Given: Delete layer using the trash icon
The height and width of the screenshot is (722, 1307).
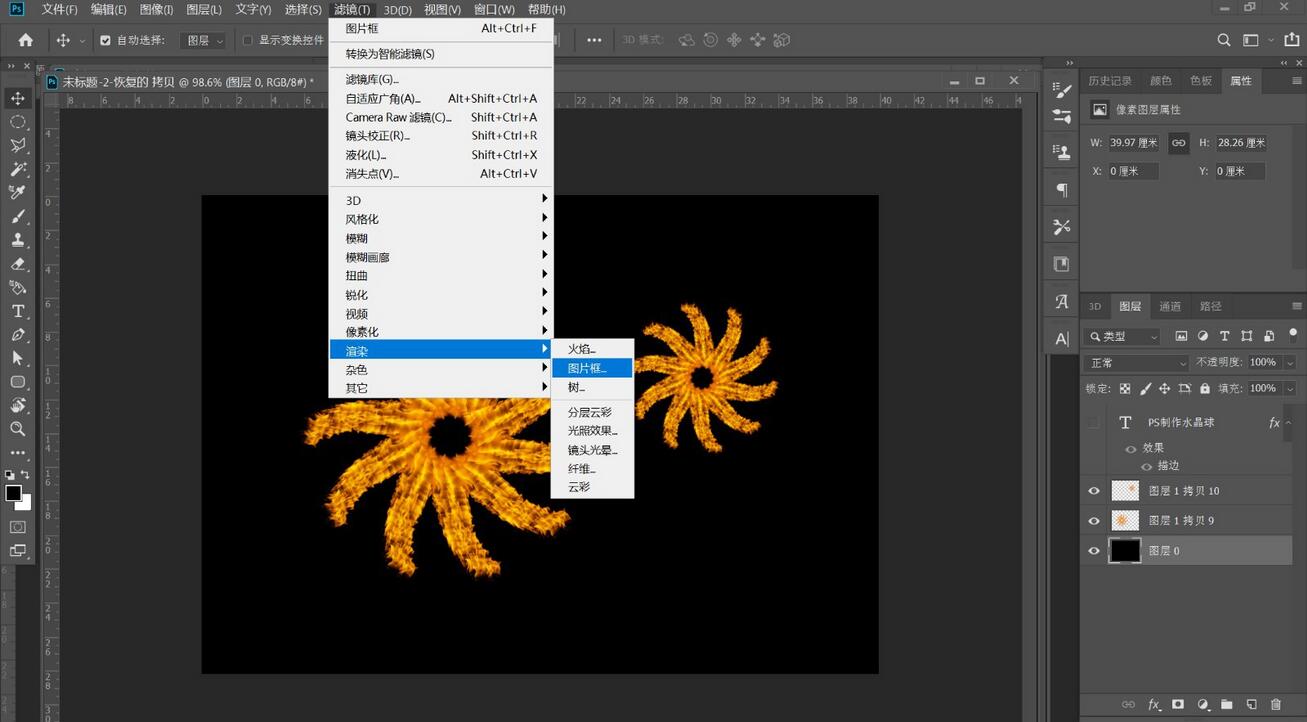Looking at the screenshot, I should pos(1275,705).
